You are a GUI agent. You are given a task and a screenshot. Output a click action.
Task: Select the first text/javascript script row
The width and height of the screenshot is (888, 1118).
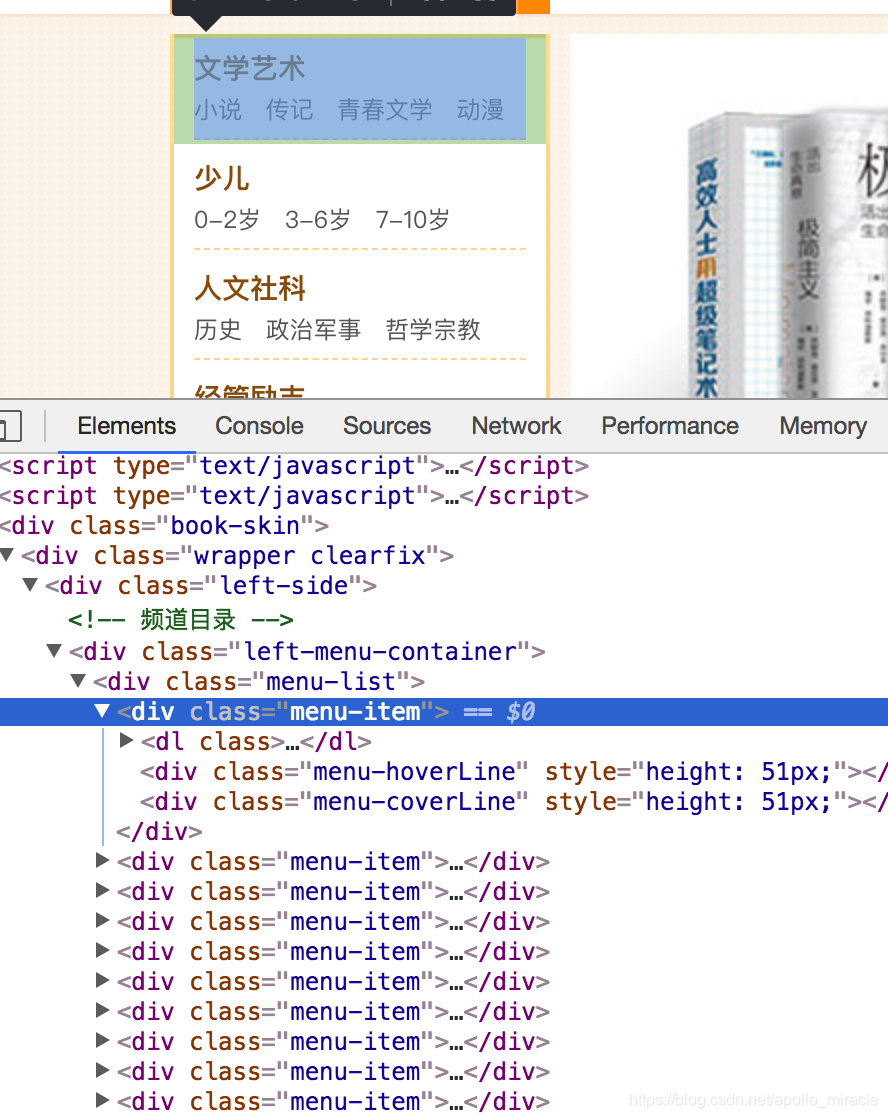pyautogui.click(x=295, y=466)
